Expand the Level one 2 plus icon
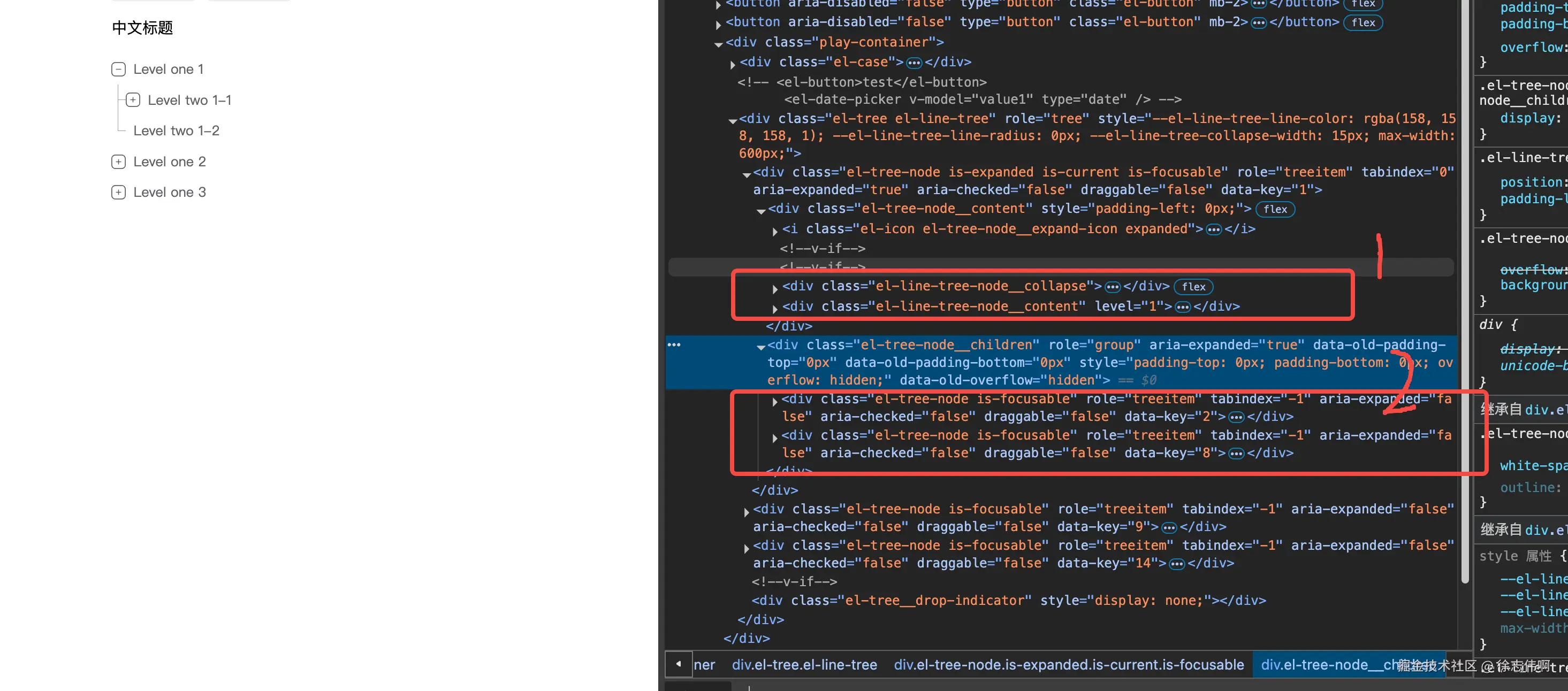Image resolution: width=1568 pixels, height=691 pixels. (119, 162)
